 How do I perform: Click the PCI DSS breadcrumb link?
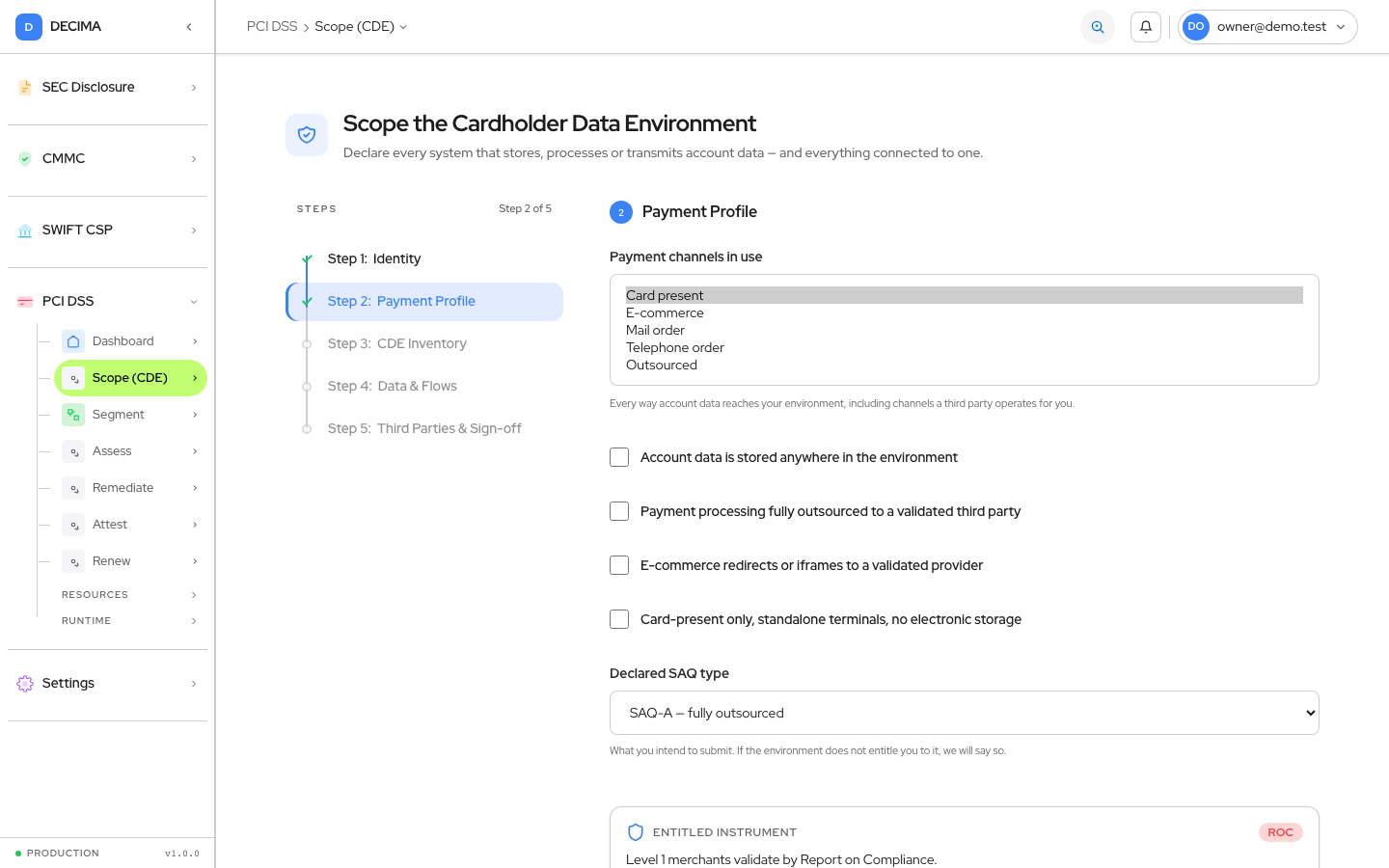pyautogui.click(x=272, y=27)
